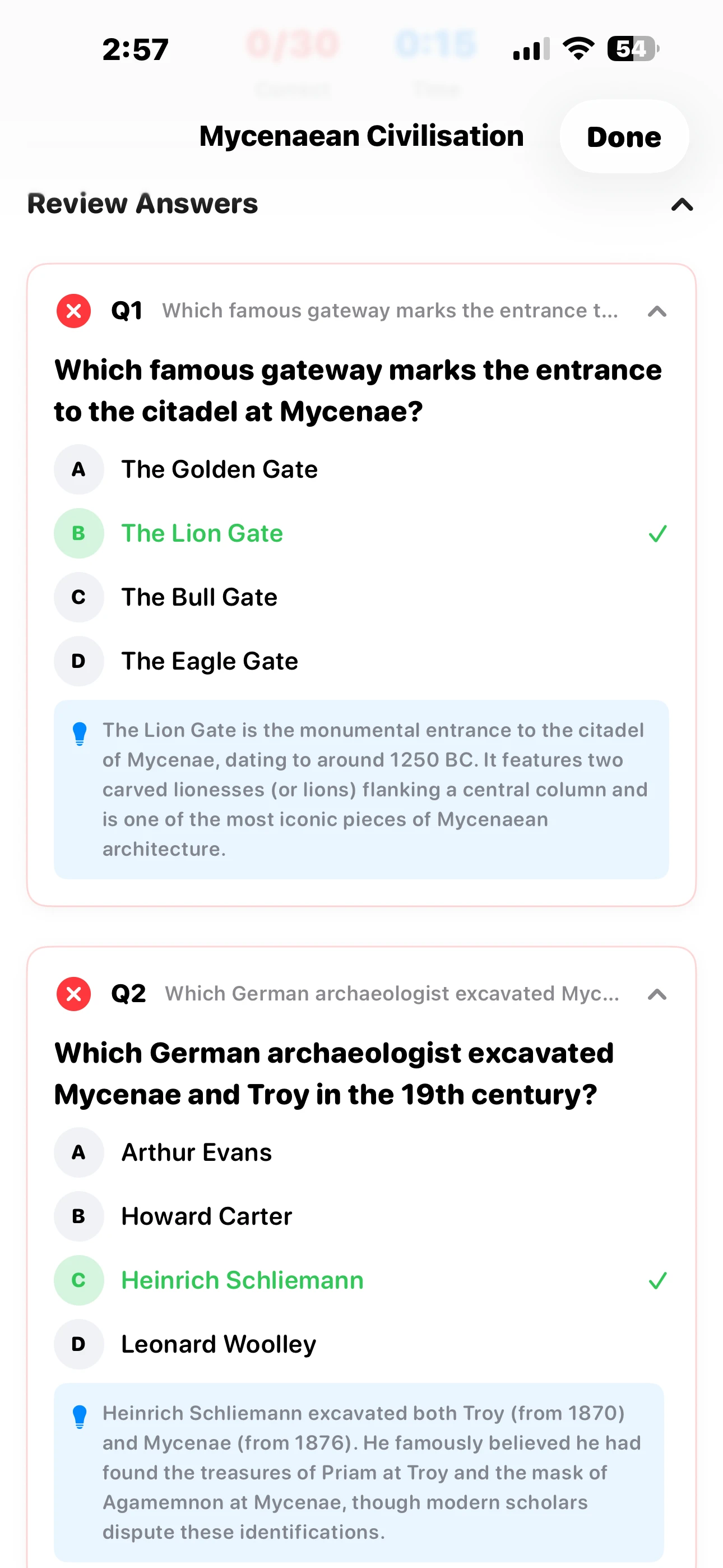The image size is (723, 1568).
Task: Click the red incorrect icon on Q2
Action: [73, 994]
